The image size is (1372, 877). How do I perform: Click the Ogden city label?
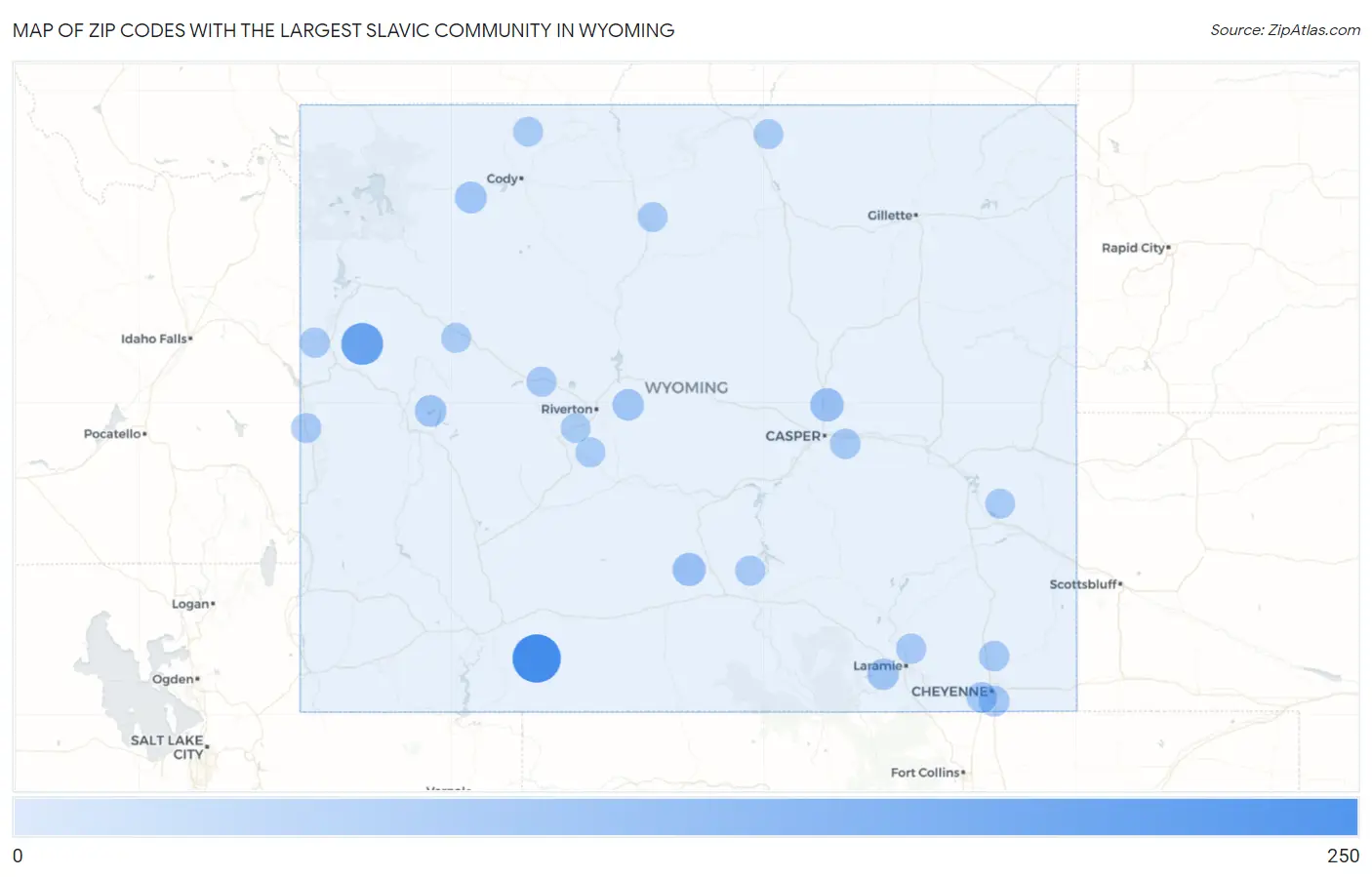coord(176,679)
